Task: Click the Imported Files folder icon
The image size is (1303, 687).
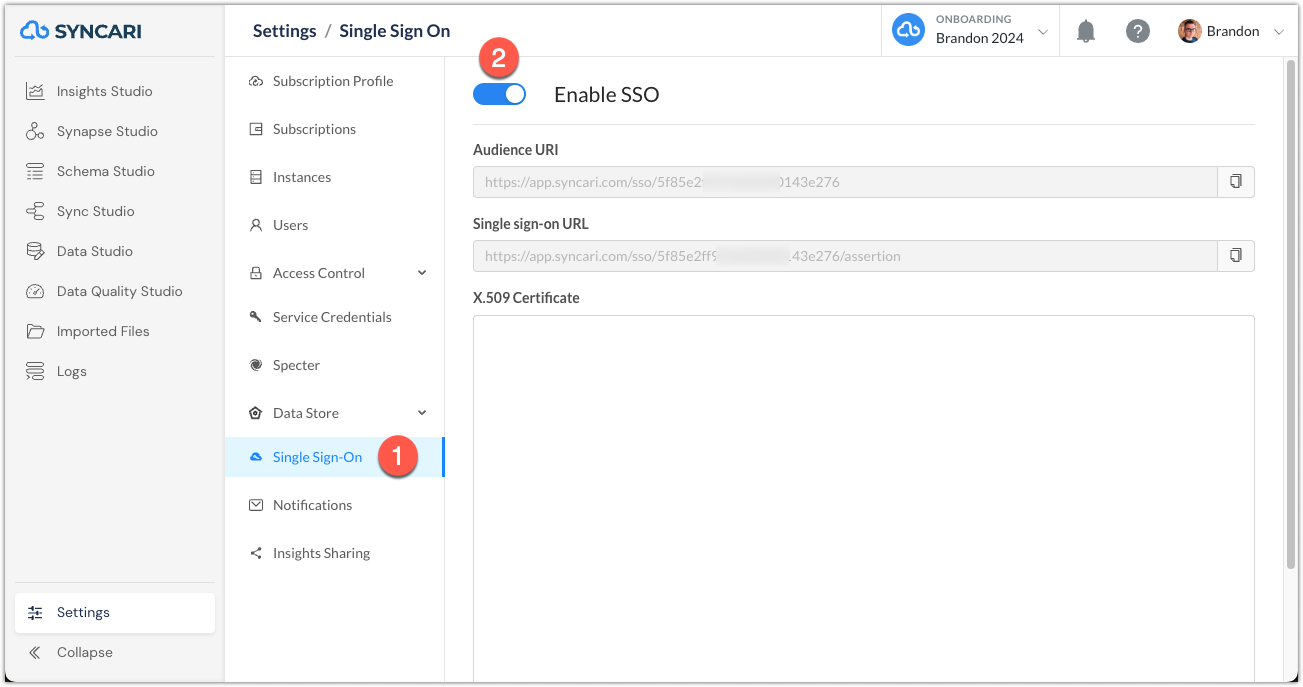Action: pyautogui.click(x=35, y=331)
